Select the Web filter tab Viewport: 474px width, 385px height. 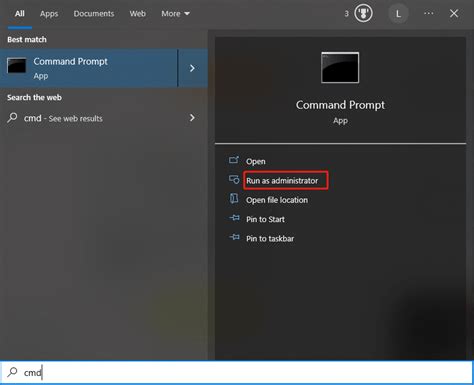(137, 14)
